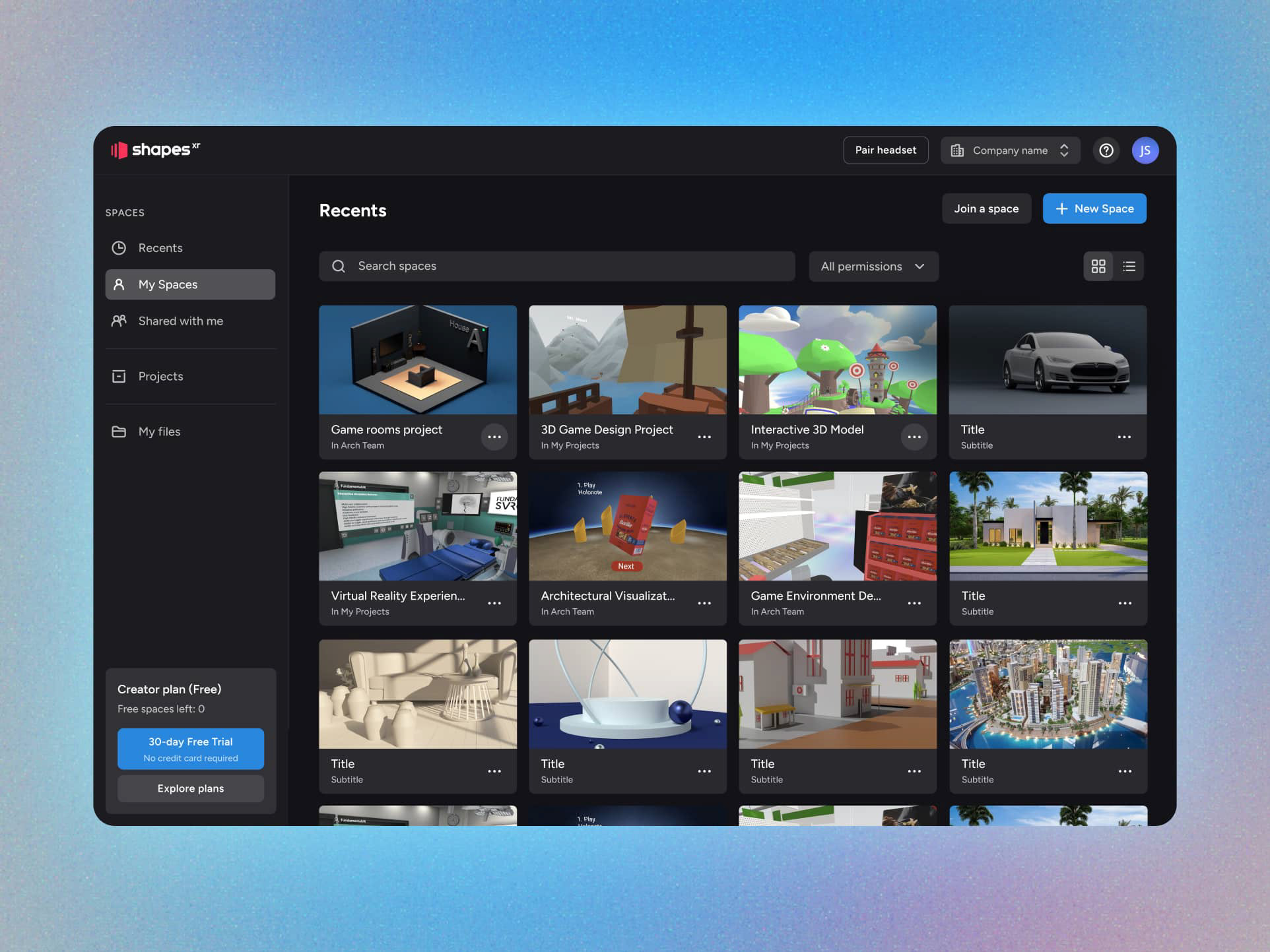1270x952 pixels.
Task: Start the 30-day Free Trial
Action: [x=191, y=749]
